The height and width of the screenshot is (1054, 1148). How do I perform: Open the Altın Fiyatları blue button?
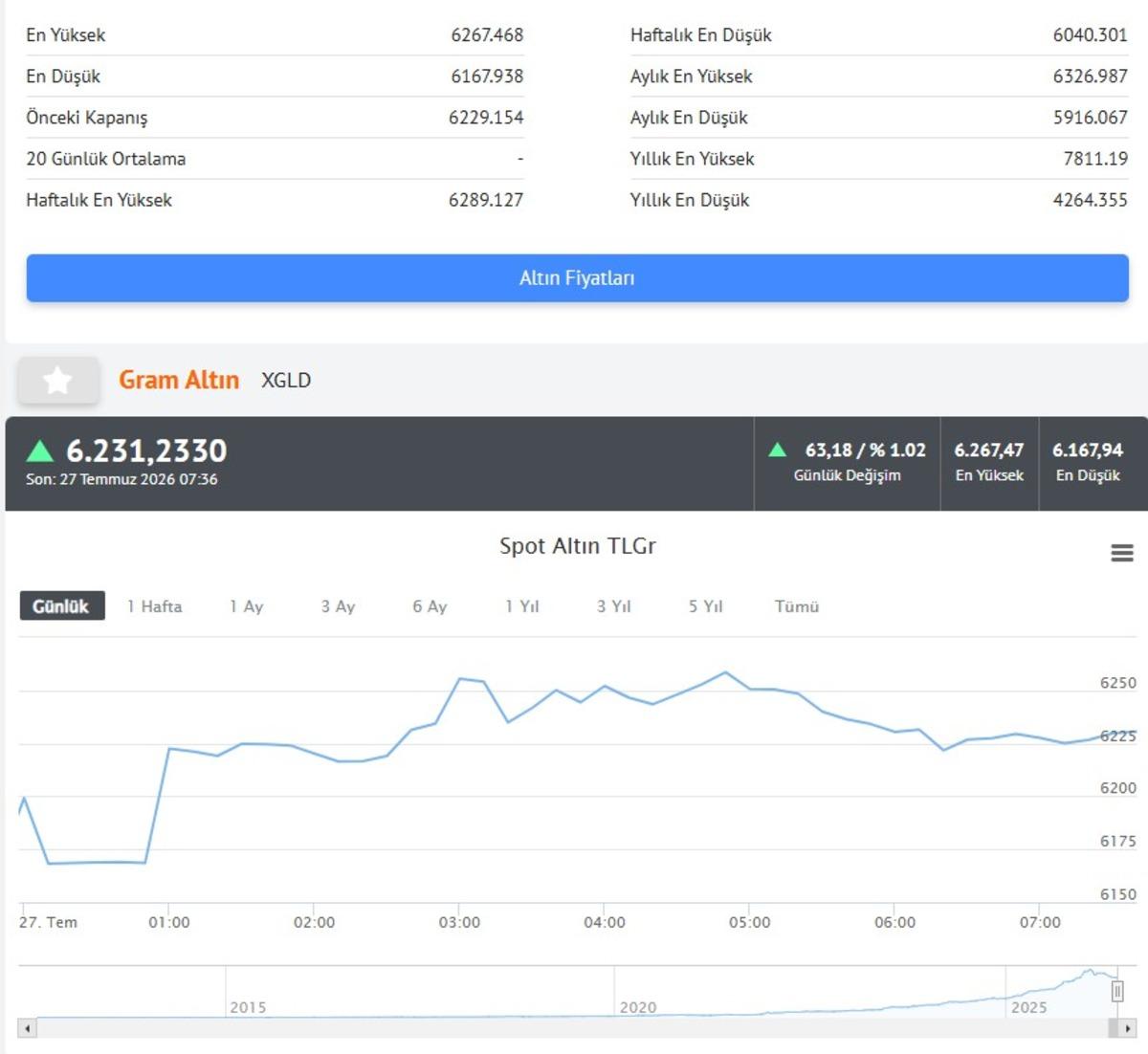click(577, 278)
